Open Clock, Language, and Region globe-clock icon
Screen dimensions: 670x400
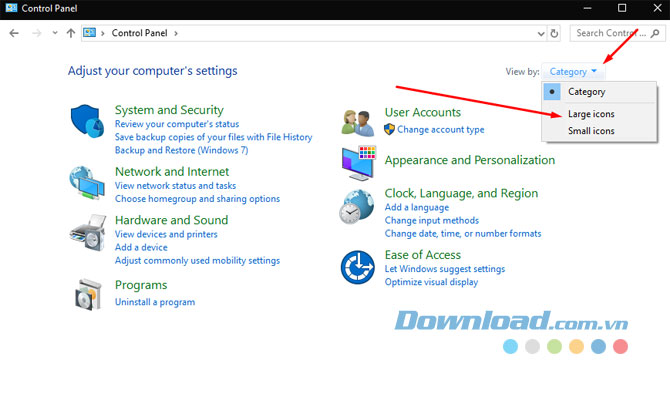357,207
